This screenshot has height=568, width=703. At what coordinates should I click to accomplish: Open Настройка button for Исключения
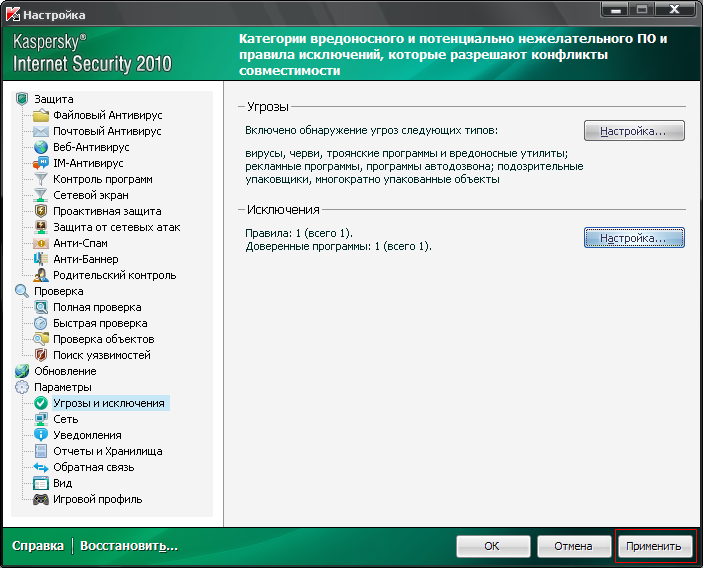click(634, 238)
